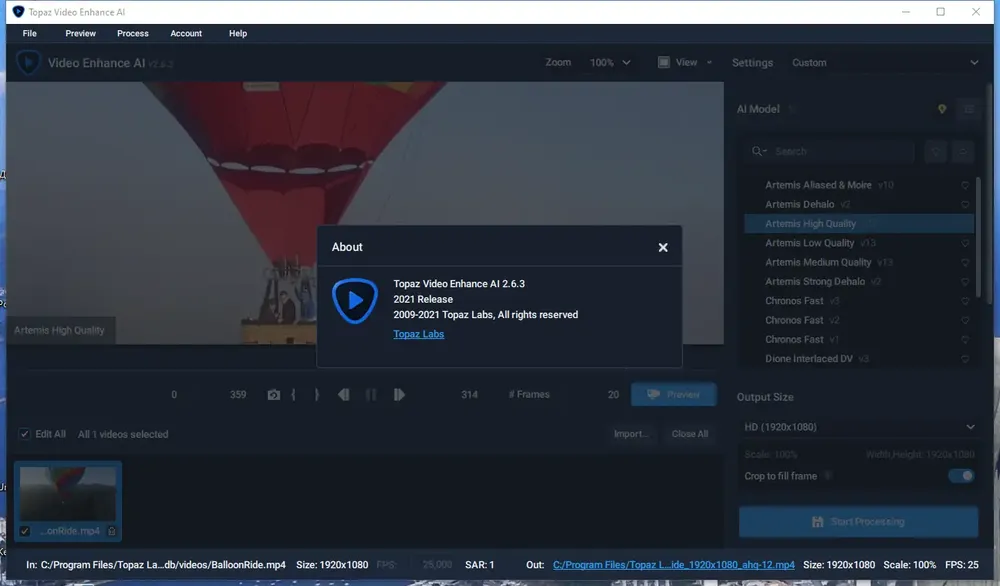The width and height of the screenshot is (1000, 586).
Task: Open the Account menu
Action: [x=186, y=33]
